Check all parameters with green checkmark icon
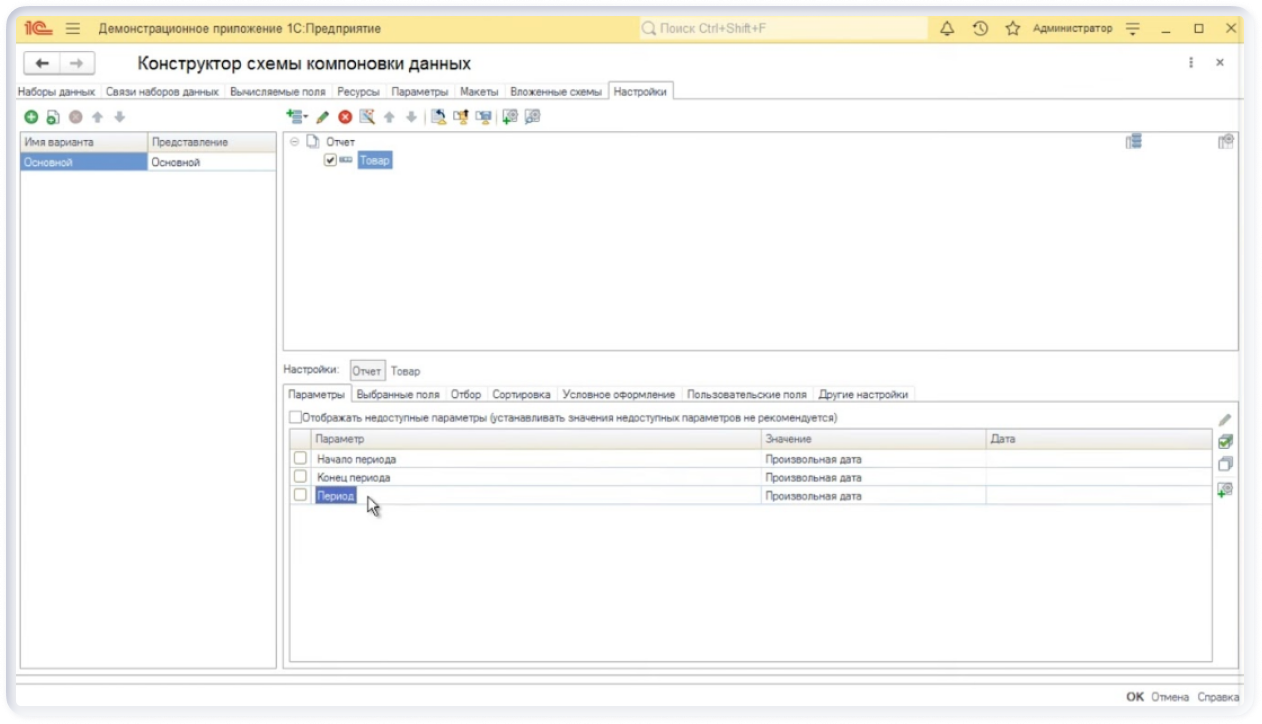The width and height of the screenshot is (1262, 724). (1225, 441)
